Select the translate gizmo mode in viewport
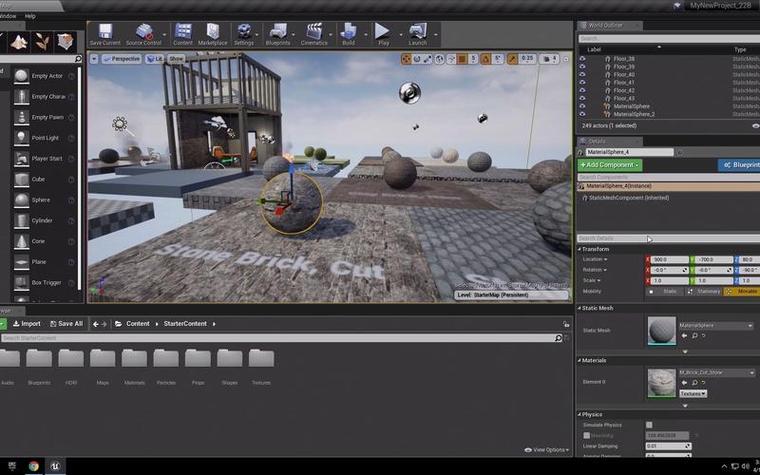 (x=406, y=59)
